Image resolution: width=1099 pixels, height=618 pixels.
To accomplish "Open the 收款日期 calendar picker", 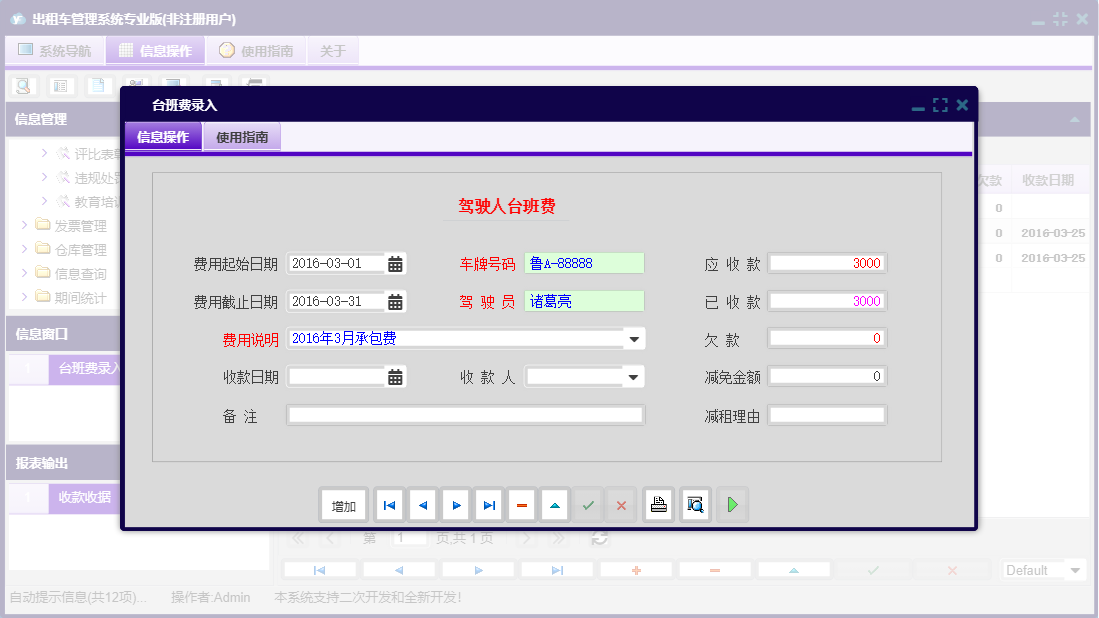I will click(x=393, y=376).
